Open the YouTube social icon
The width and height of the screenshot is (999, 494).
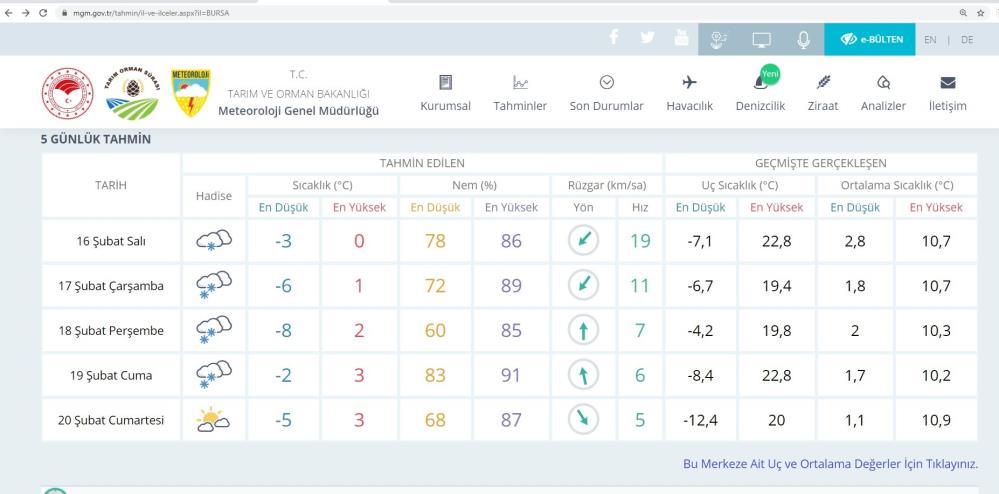coord(682,39)
